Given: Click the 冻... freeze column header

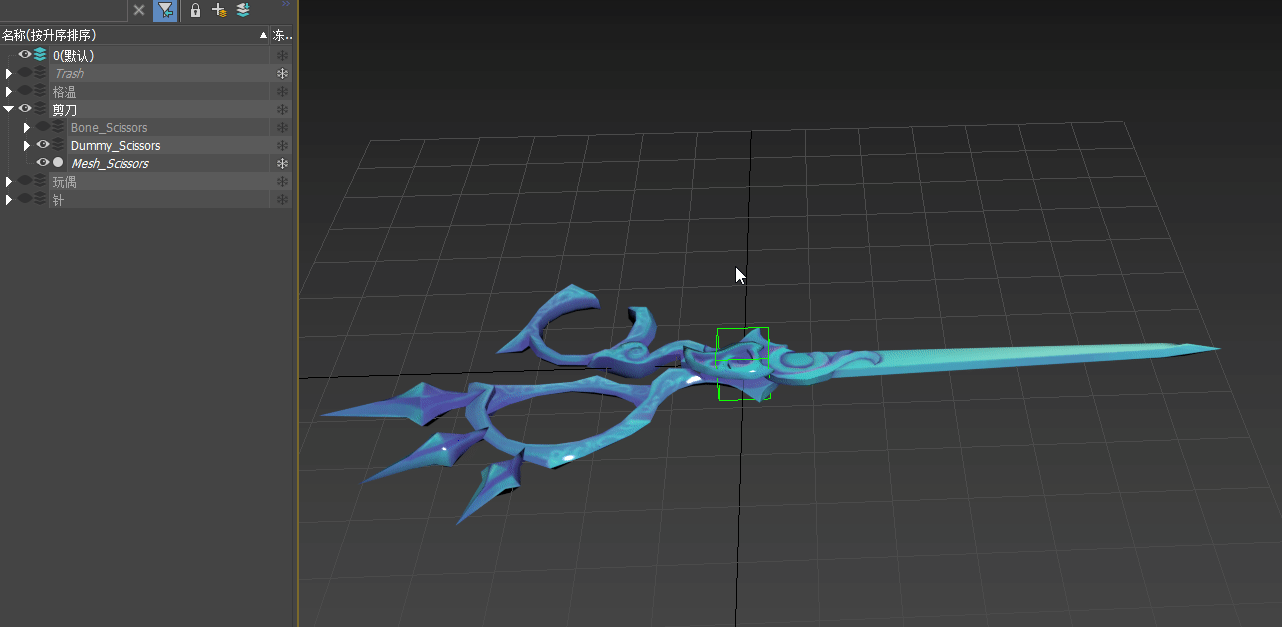Looking at the screenshot, I should 282,35.
